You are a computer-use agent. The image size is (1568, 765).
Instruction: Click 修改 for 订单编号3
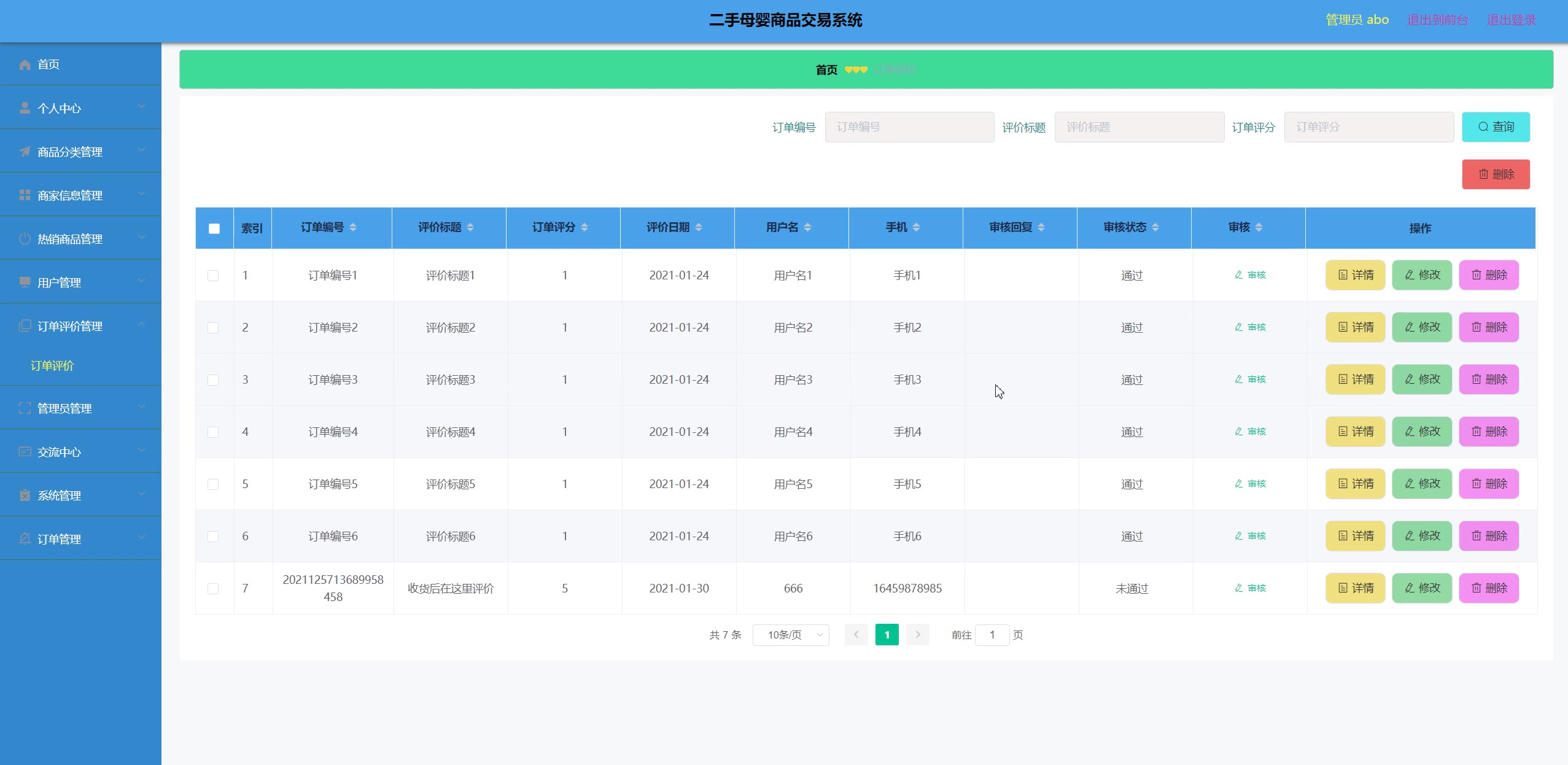coord(1422,379)
